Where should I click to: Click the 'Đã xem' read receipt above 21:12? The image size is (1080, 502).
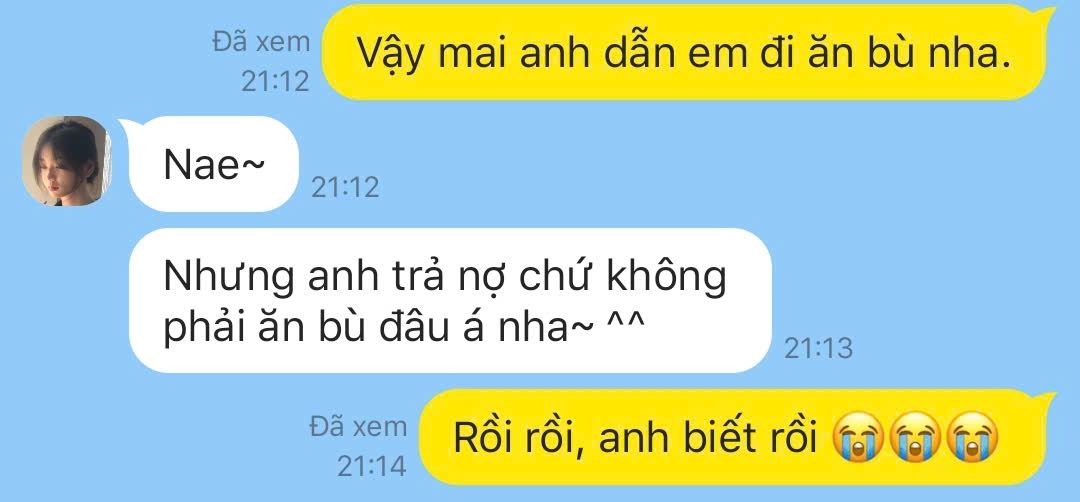[x=261, y=42]
